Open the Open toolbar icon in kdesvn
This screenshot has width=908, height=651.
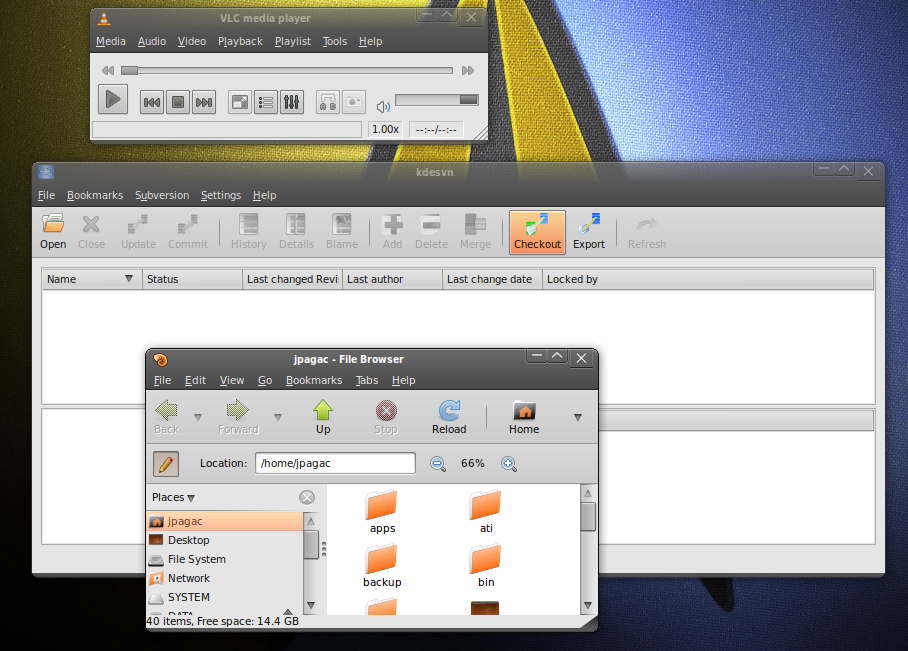(x=53, y=232)
